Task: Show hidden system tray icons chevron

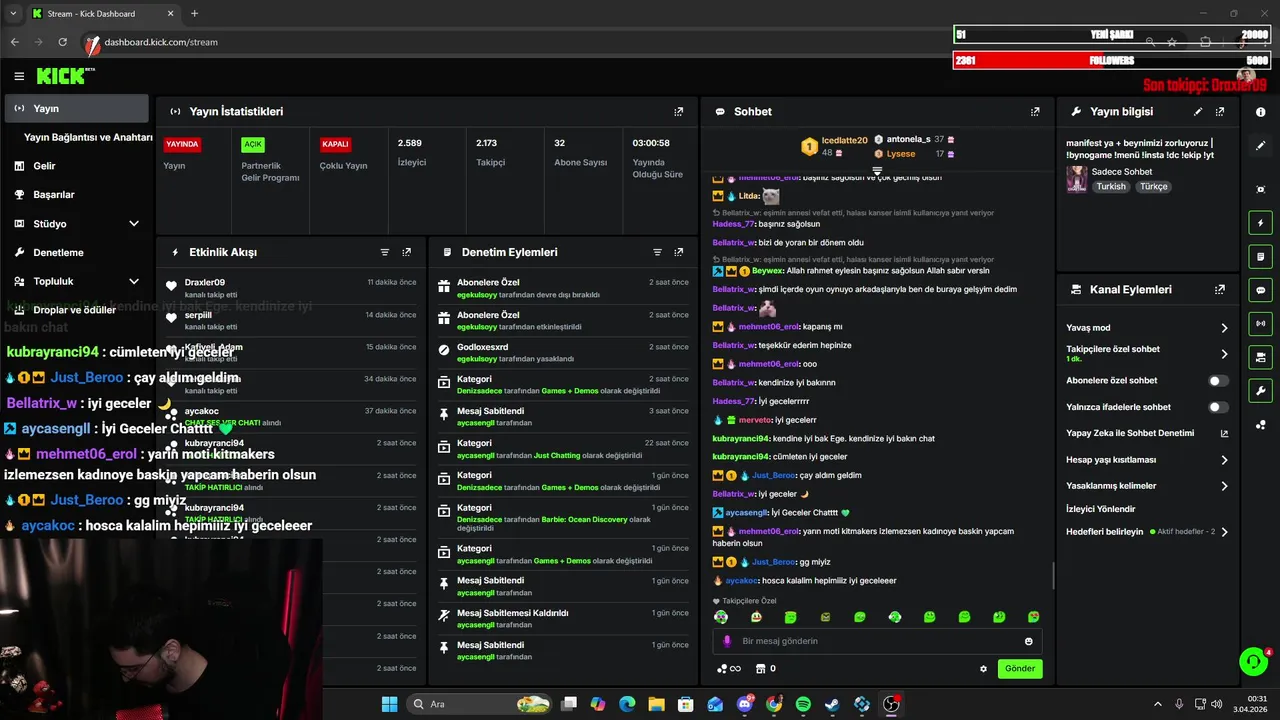Action: pos(1158,704)
